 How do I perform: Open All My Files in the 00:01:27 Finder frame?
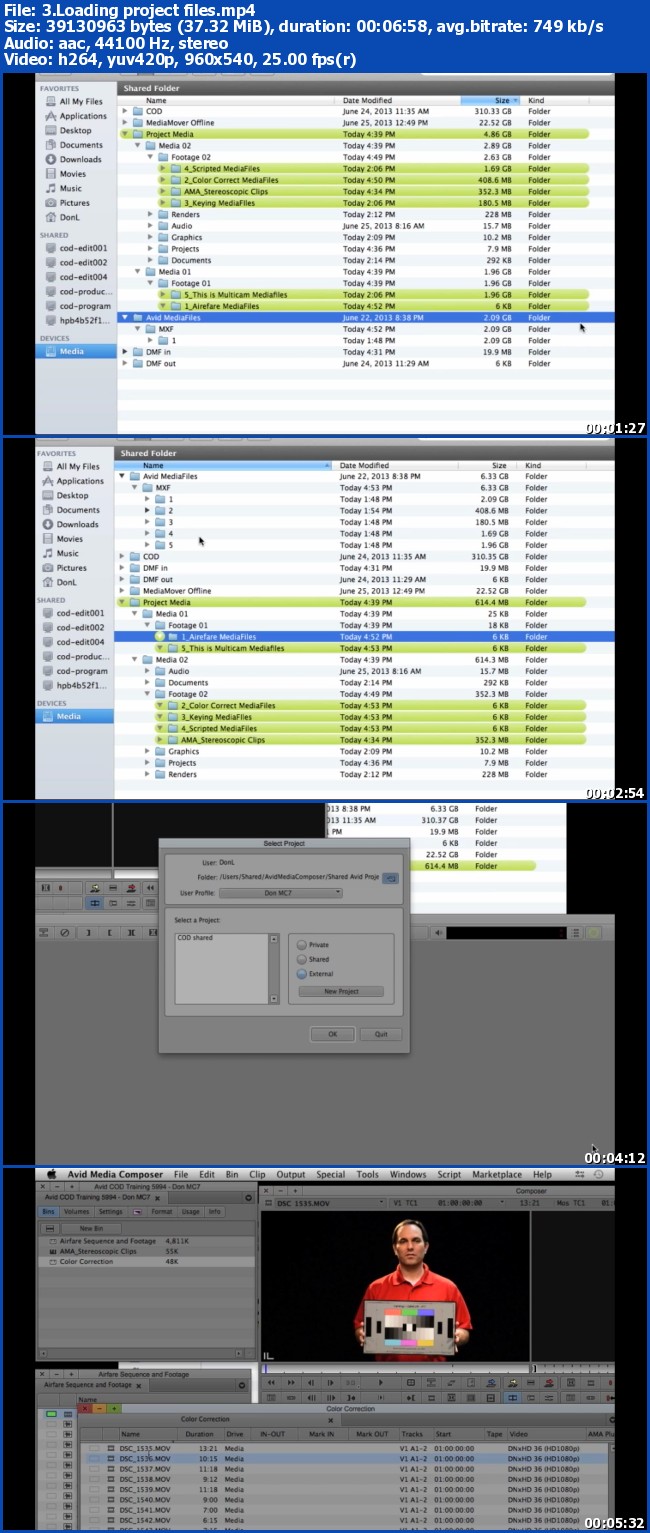72,101
